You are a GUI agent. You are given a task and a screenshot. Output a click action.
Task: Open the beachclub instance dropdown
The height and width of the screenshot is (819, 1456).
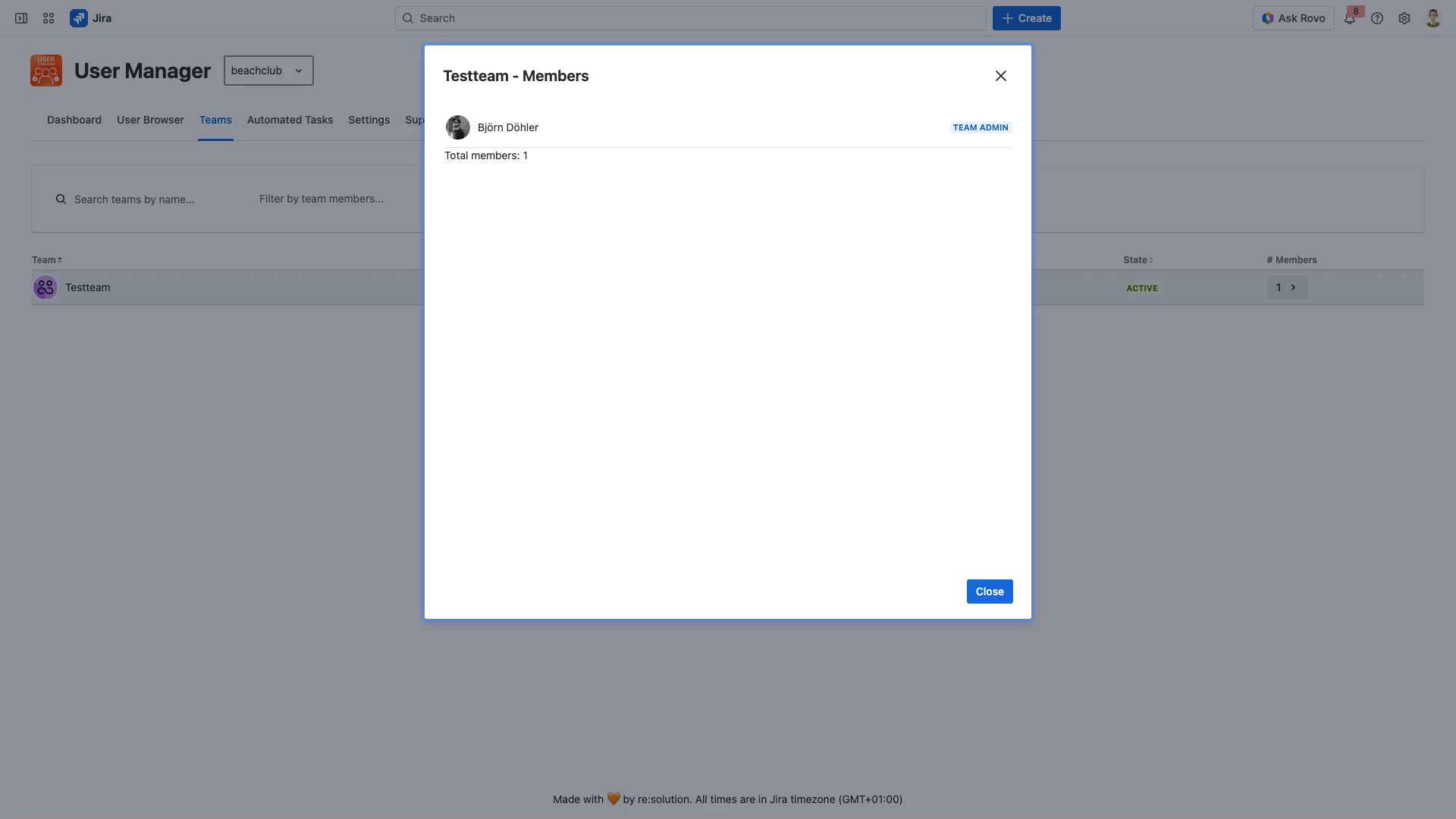pos(268,70)
